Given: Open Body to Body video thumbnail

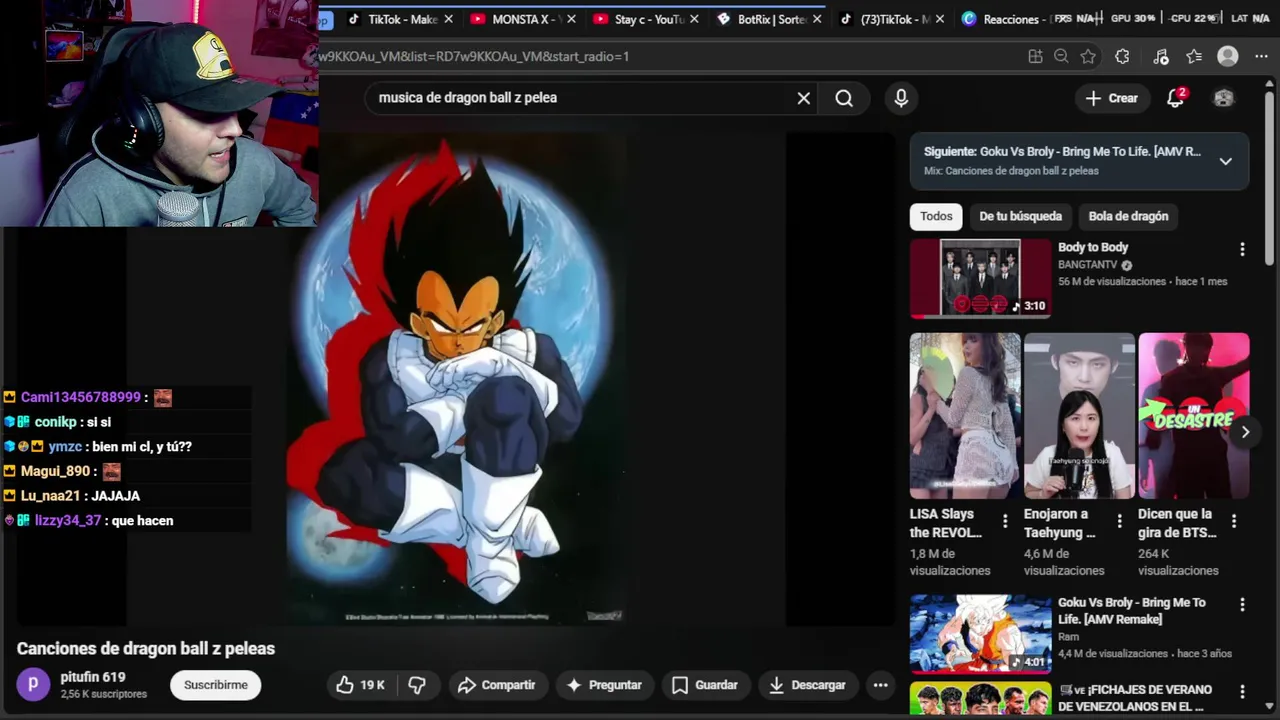Looking at the screenshot, I should (980, 278).
